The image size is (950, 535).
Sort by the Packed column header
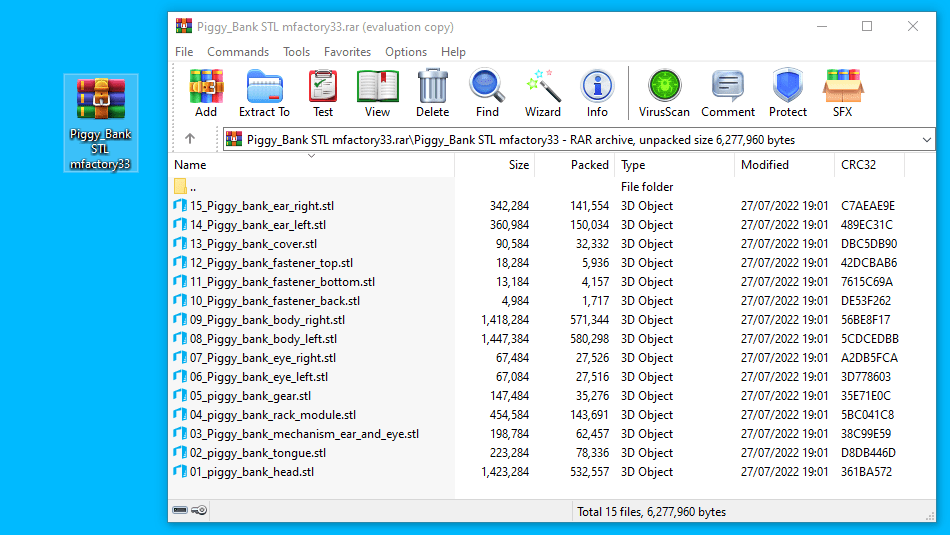point(574,165)
